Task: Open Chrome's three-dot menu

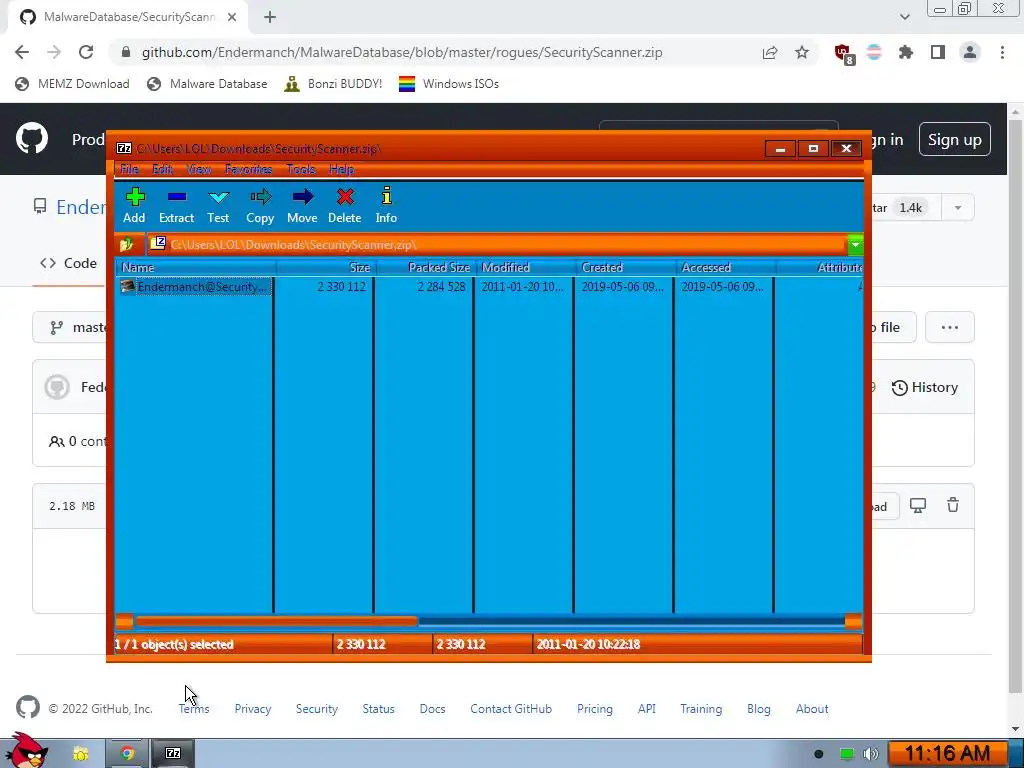Action: point(1002,52)
